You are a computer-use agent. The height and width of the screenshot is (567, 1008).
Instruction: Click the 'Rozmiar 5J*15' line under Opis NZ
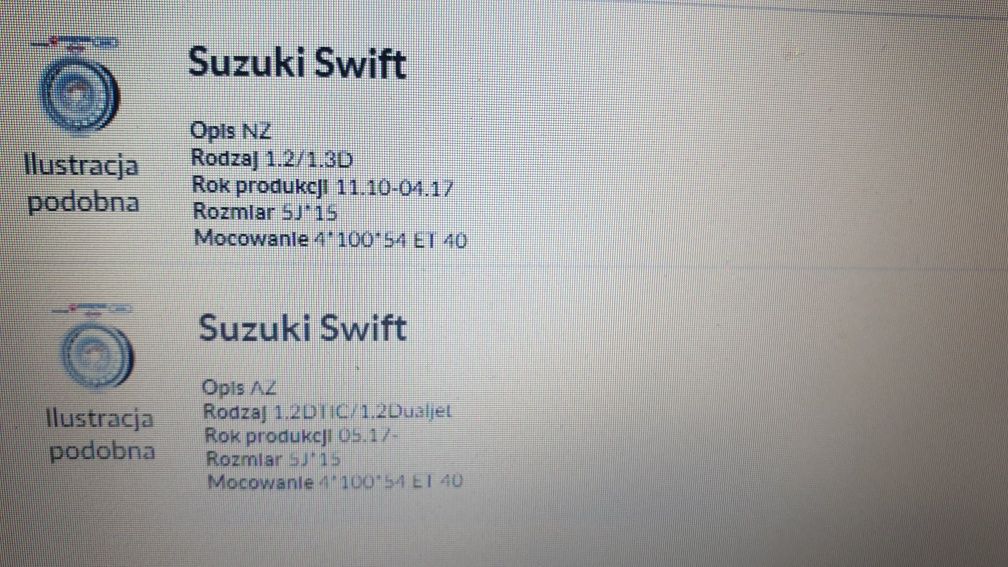[x=265, y=212]
